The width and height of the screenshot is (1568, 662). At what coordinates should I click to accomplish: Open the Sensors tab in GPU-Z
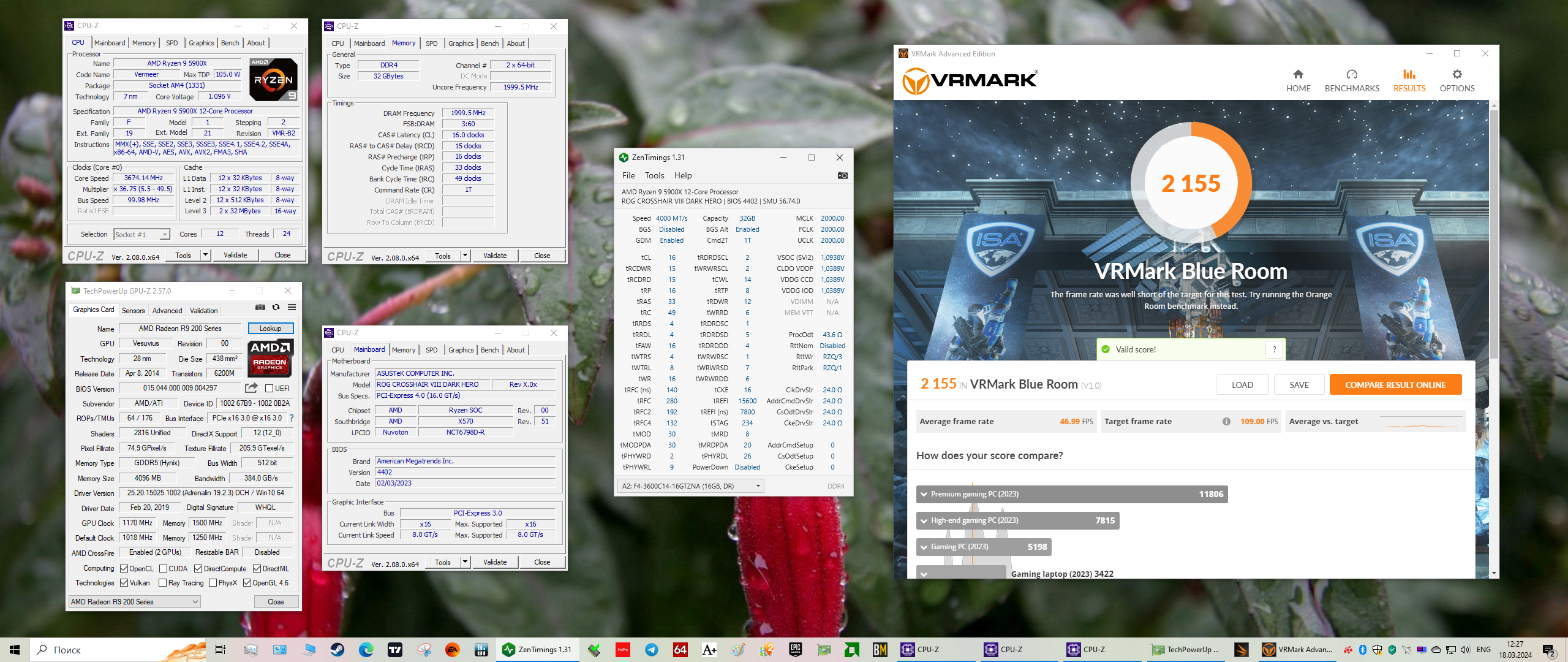134,311
